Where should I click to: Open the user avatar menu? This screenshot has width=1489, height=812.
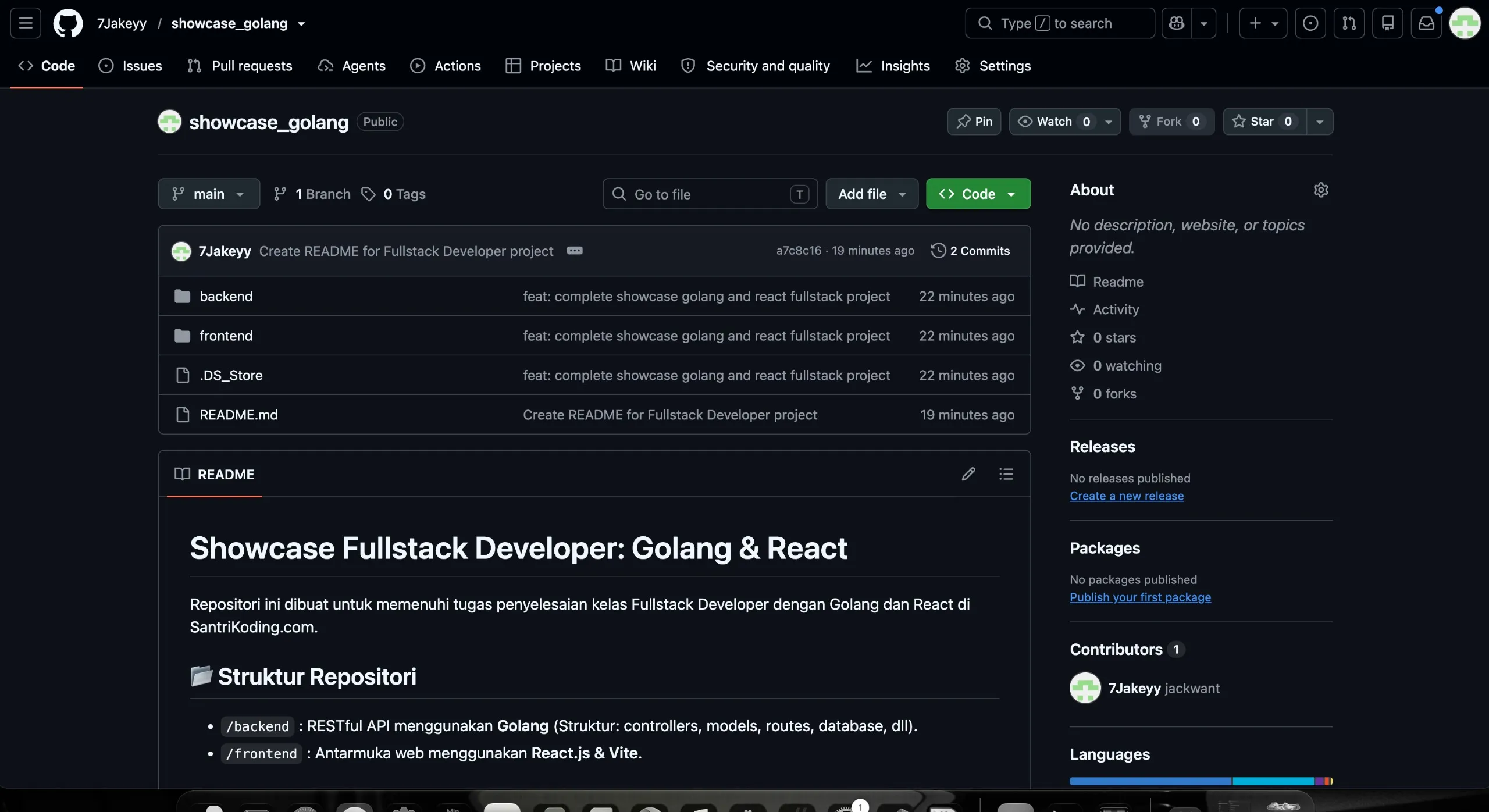point(1465,23)
